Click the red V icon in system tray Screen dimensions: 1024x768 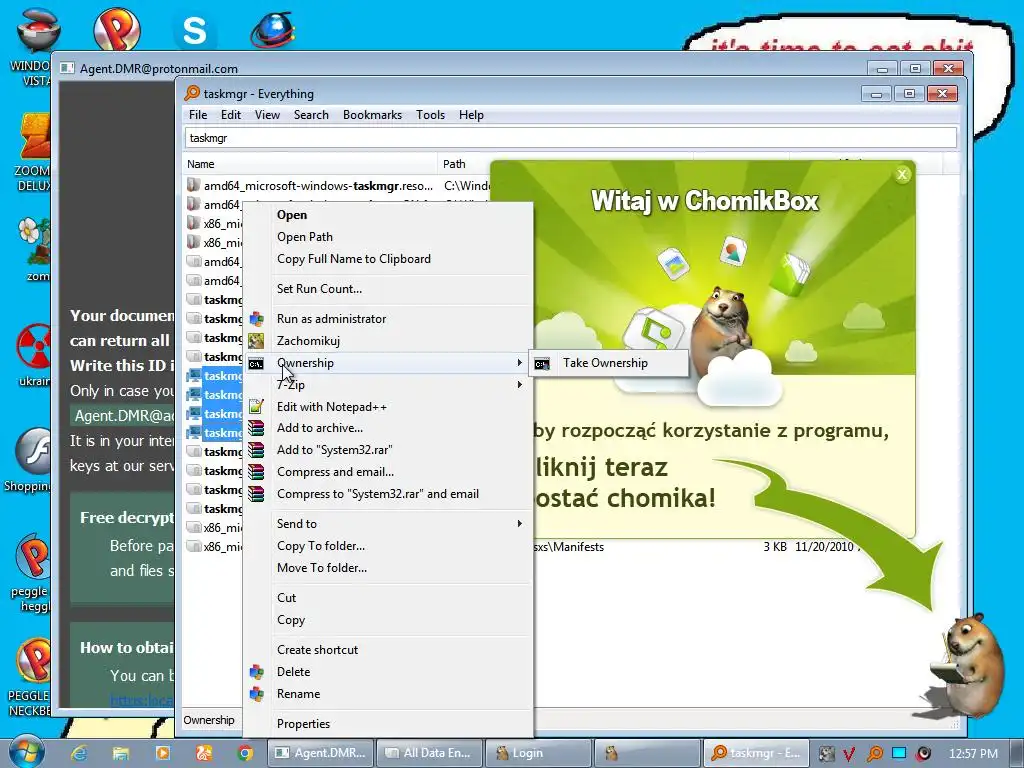(x=850, y=753)
